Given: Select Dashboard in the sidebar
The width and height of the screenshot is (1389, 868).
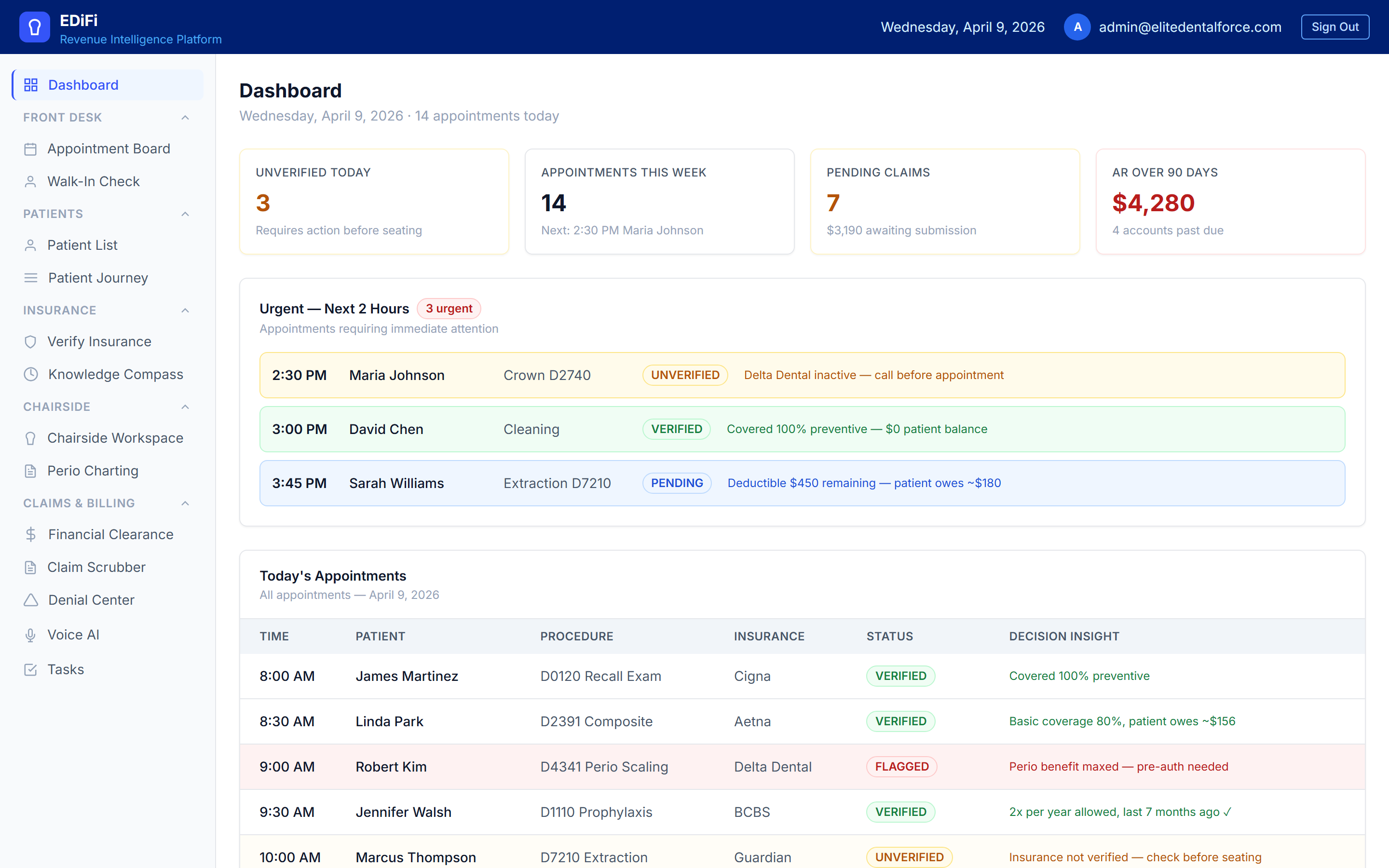Looking at the screenshot, I should (x=83, y=84).
